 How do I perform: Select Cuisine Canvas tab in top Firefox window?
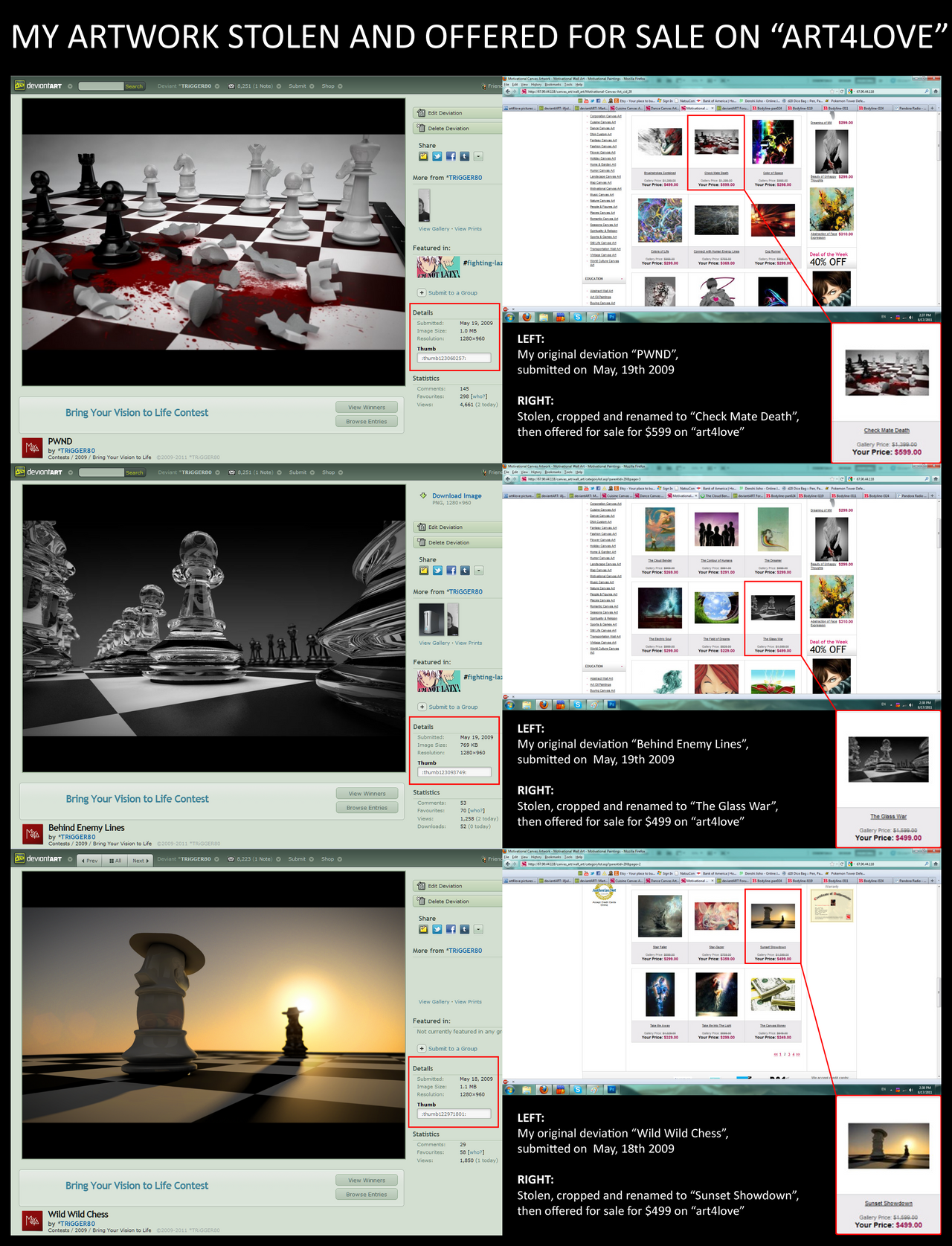(628, 108)
